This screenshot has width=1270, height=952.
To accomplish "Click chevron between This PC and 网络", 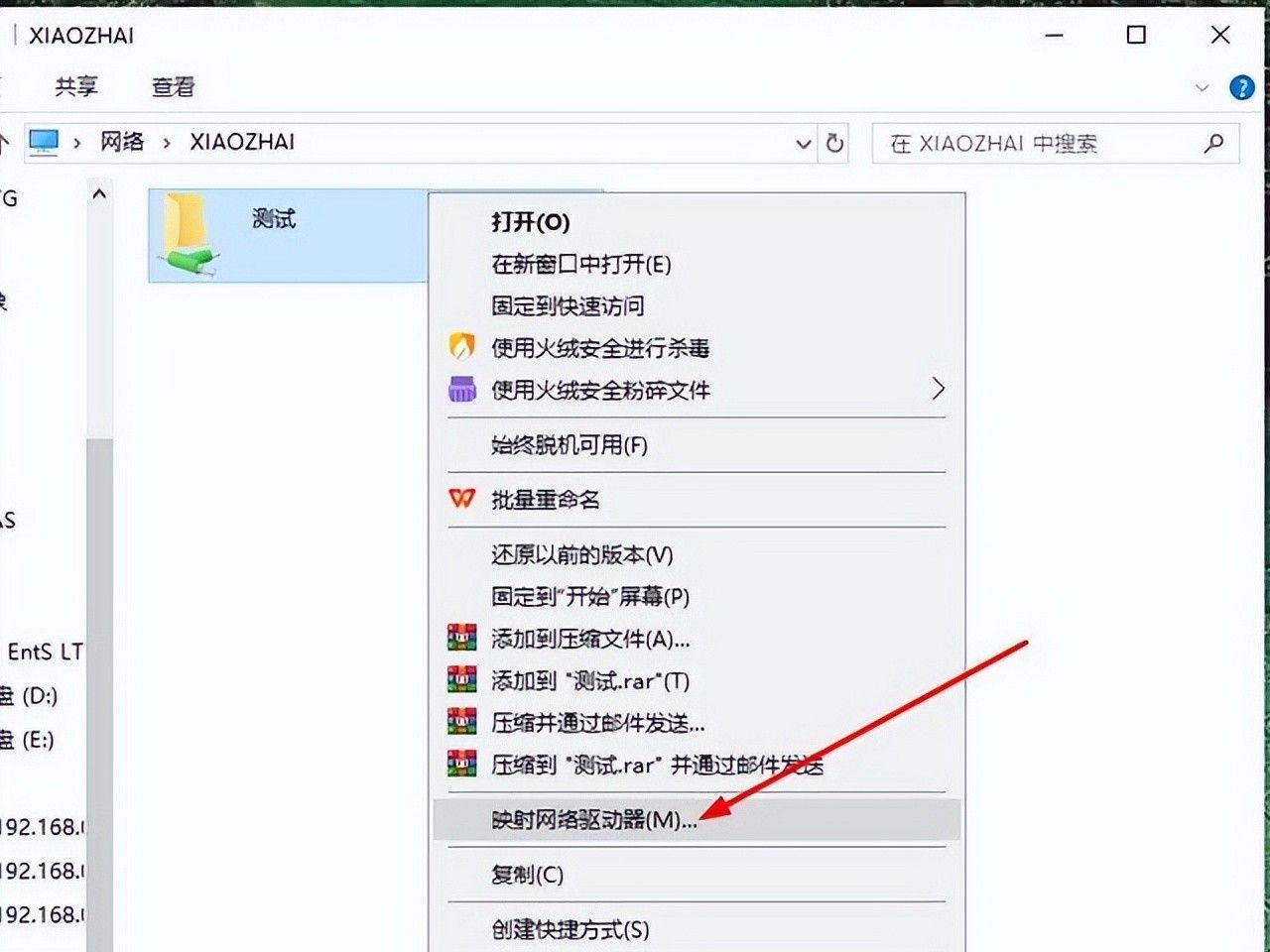I will click(77, 143).
